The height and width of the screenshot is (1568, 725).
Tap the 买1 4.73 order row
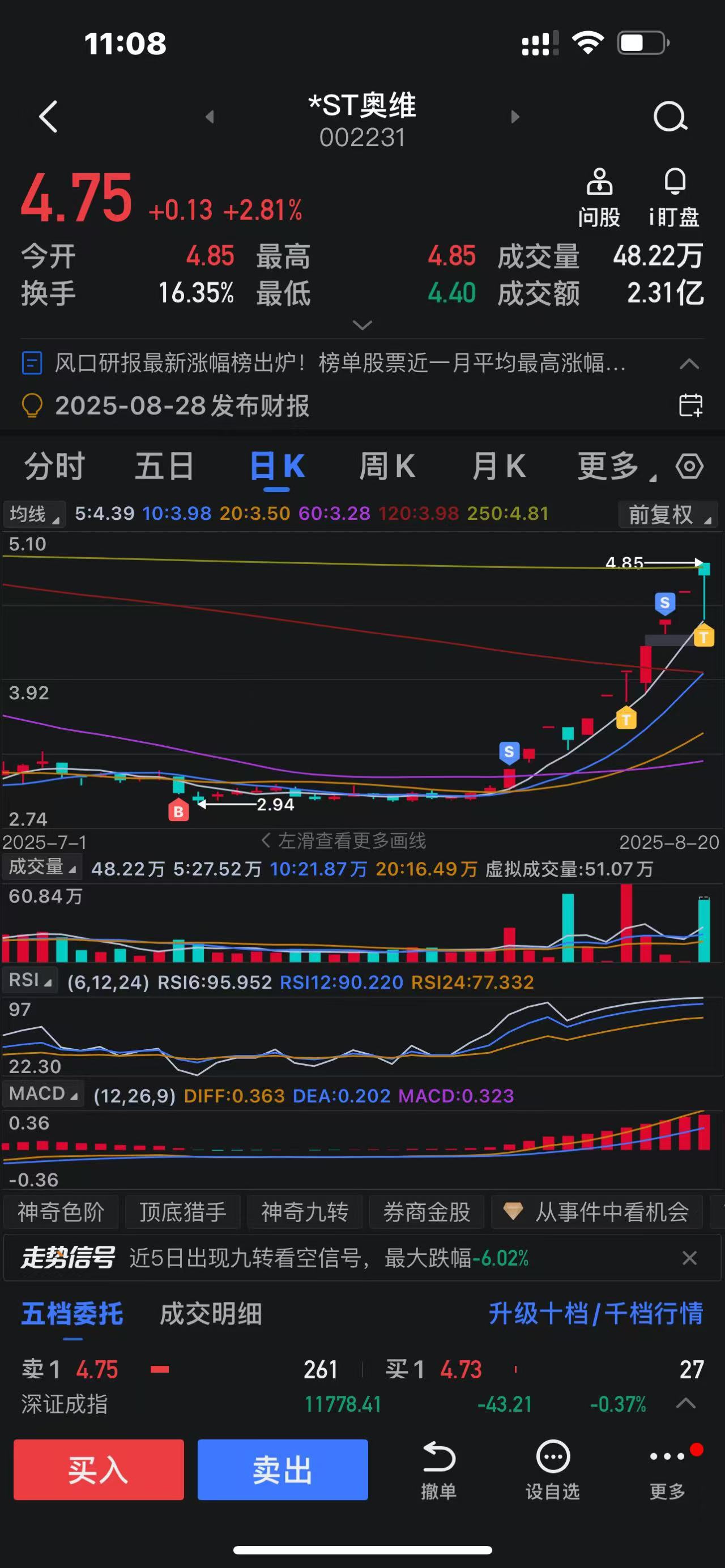[x=545, y=1370]
